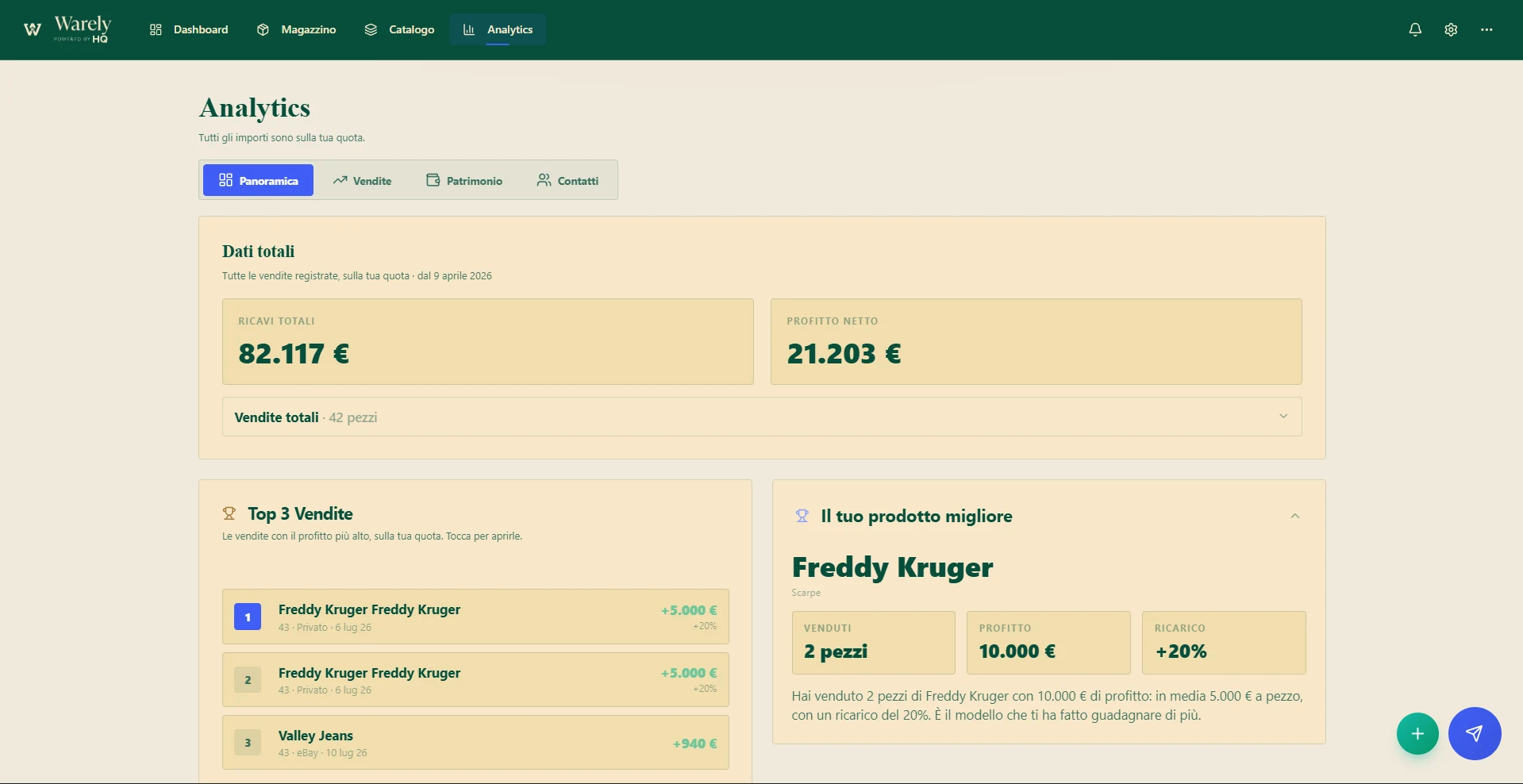The width and height of the screenshot is (1523, 784).
Task: Click rank 2 badge icon
Action: (248, 680)
